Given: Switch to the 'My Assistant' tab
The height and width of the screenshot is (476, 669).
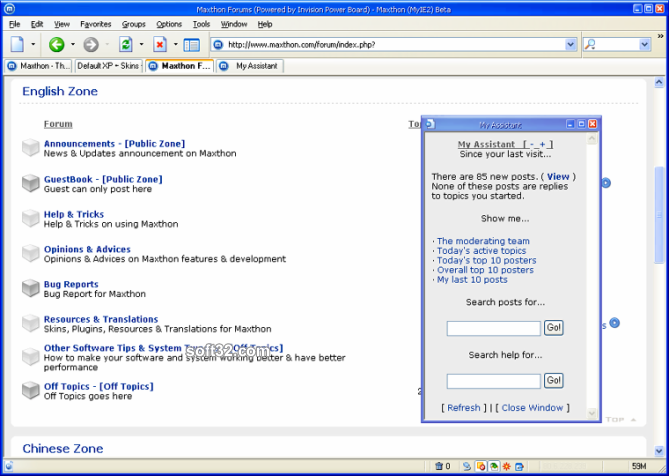Looking at the screenshot, I should coord(250,66).
